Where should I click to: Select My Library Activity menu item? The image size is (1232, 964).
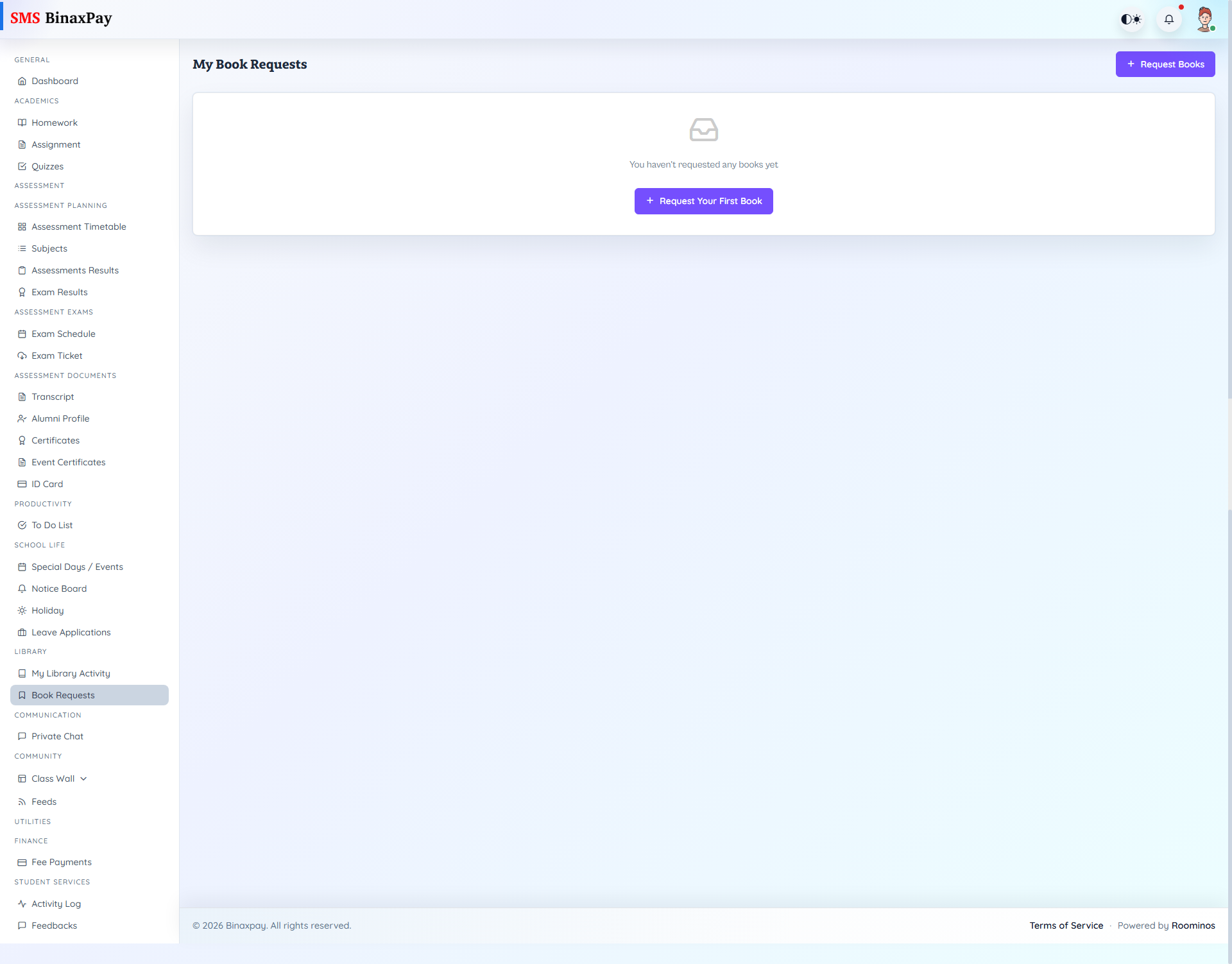coord(71,673)
